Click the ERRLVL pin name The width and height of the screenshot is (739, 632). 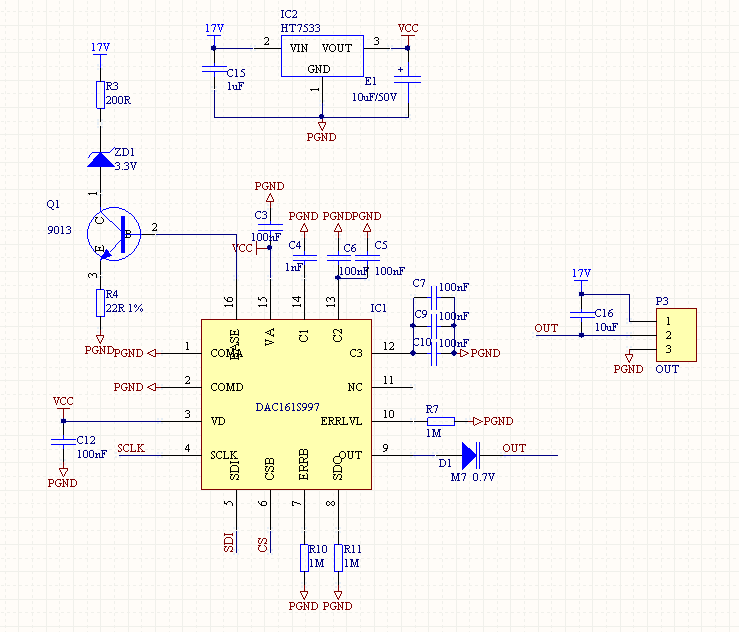tap(341, 421)
